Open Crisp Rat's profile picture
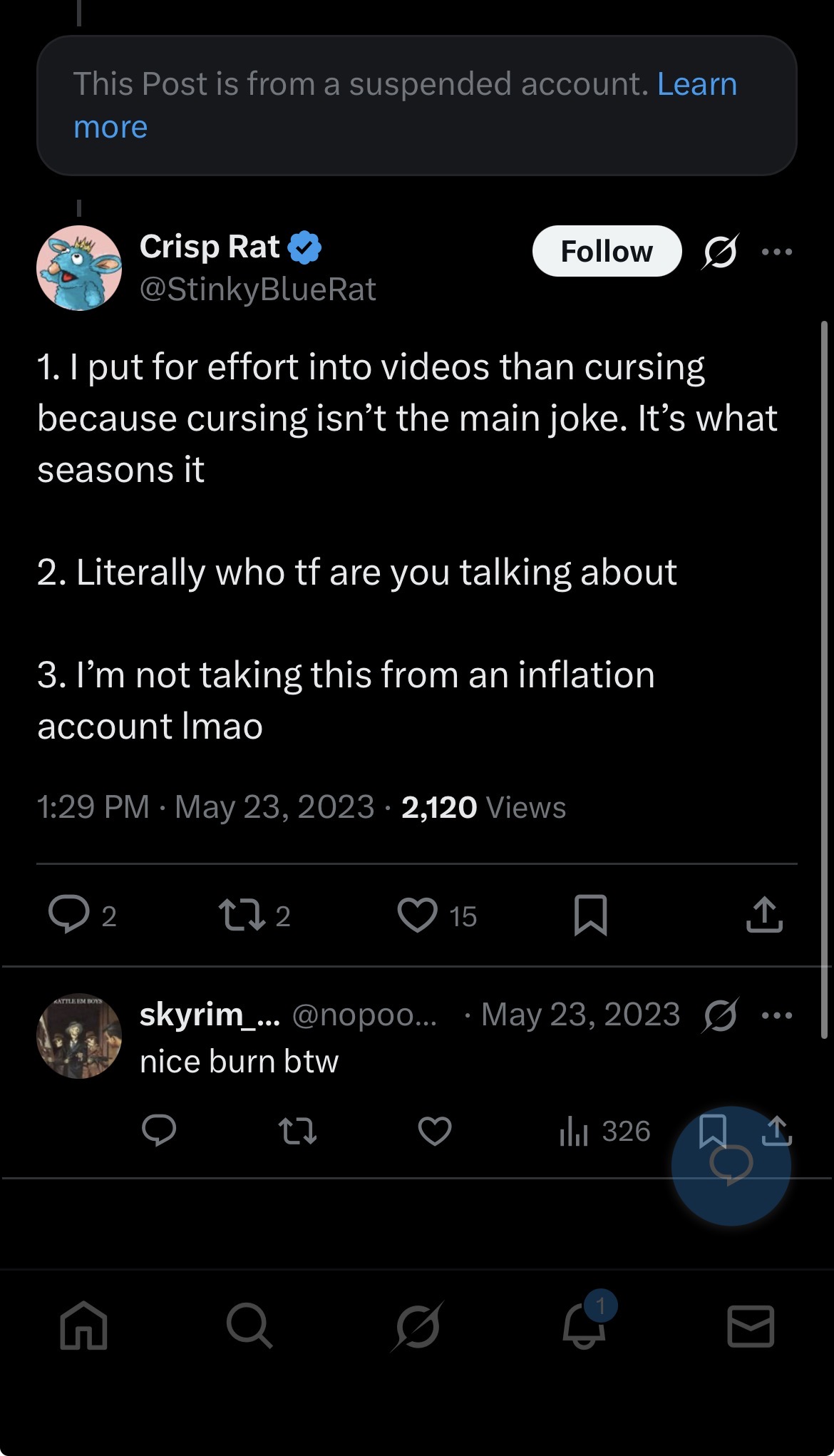 click(x=79, y=268)
